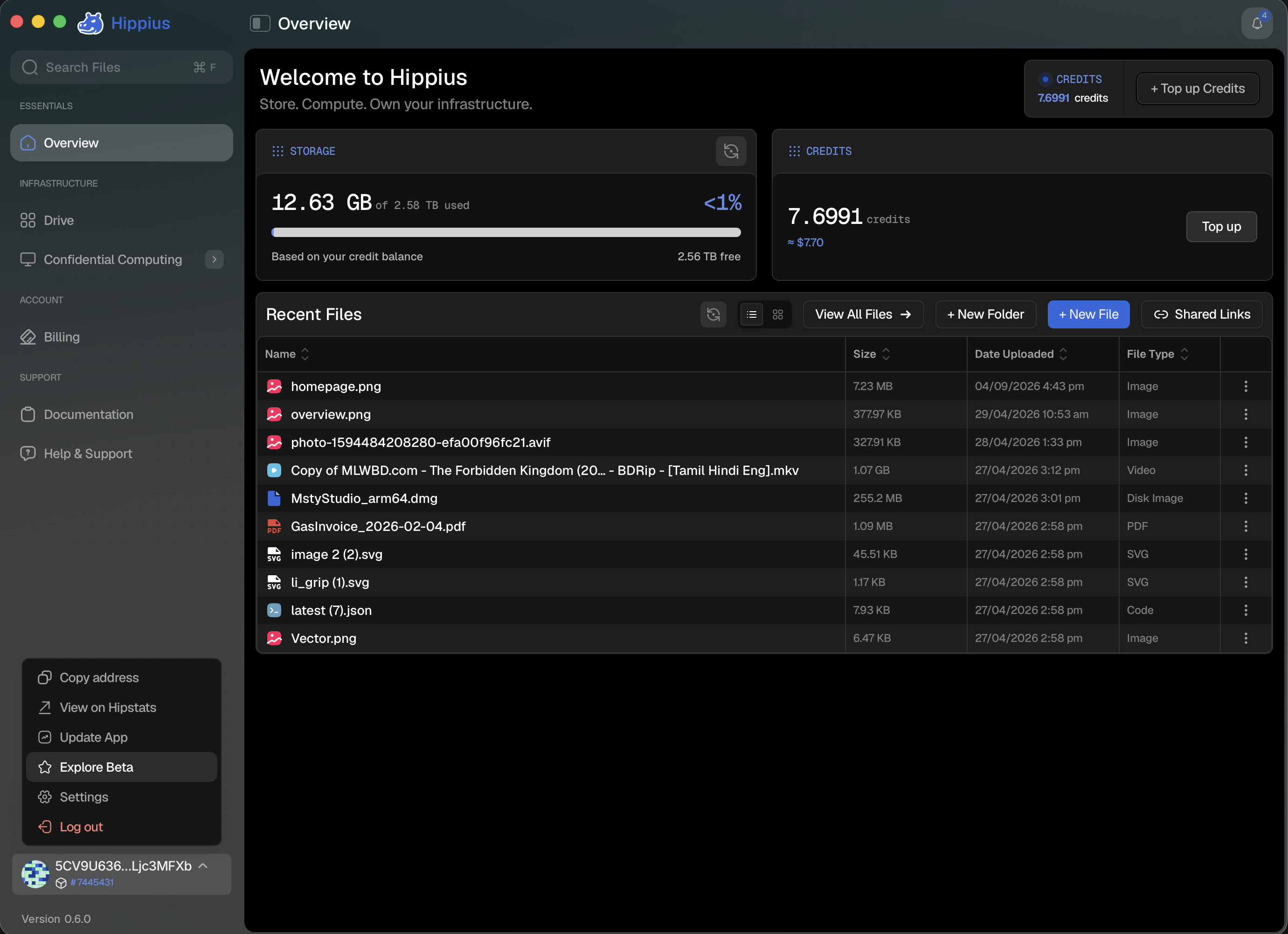Click the block number #7445431
This screenshot has width=1288, height=934.
click(x=92, y=882)
